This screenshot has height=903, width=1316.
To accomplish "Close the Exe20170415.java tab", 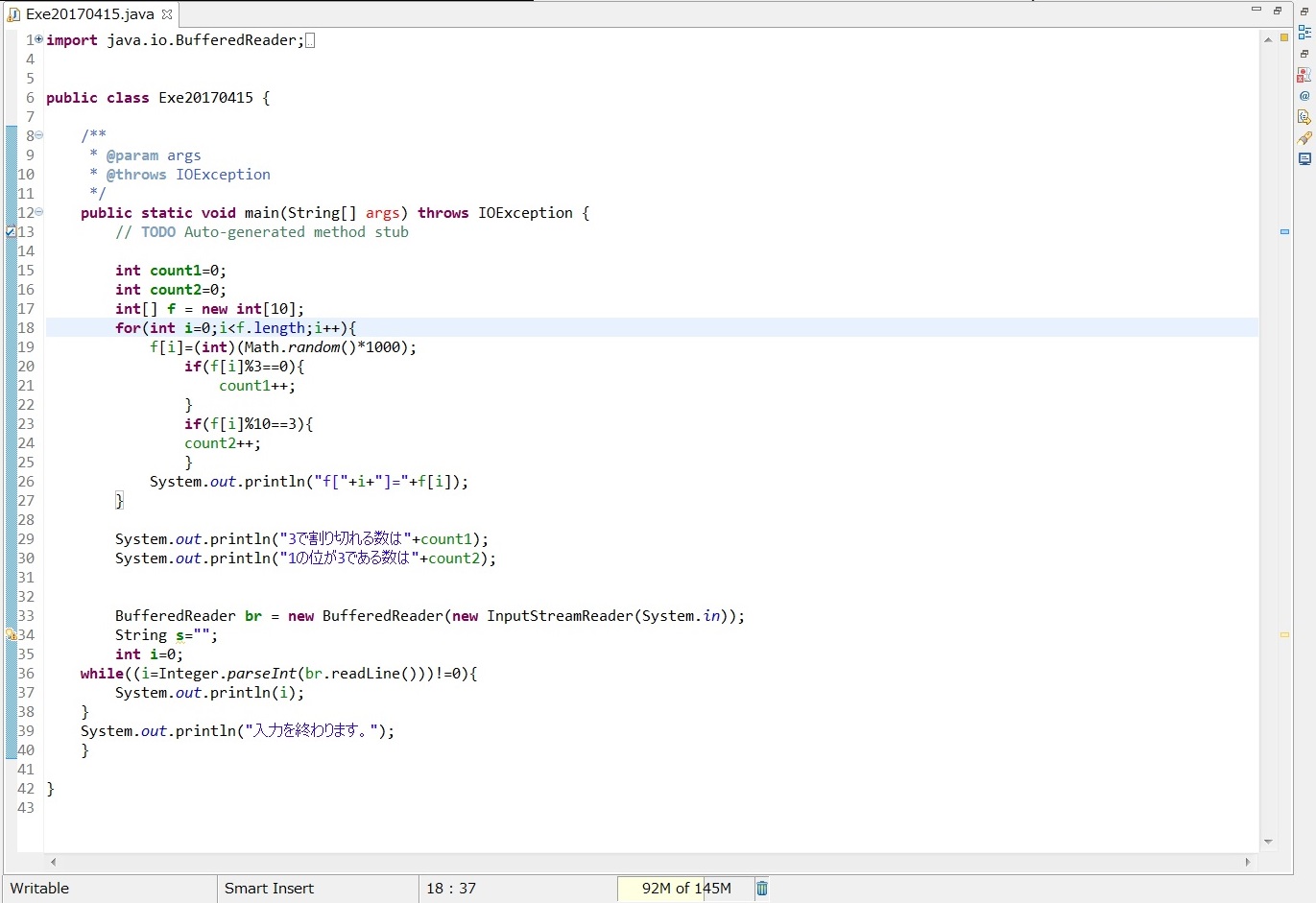I will [x=167, y=13].
